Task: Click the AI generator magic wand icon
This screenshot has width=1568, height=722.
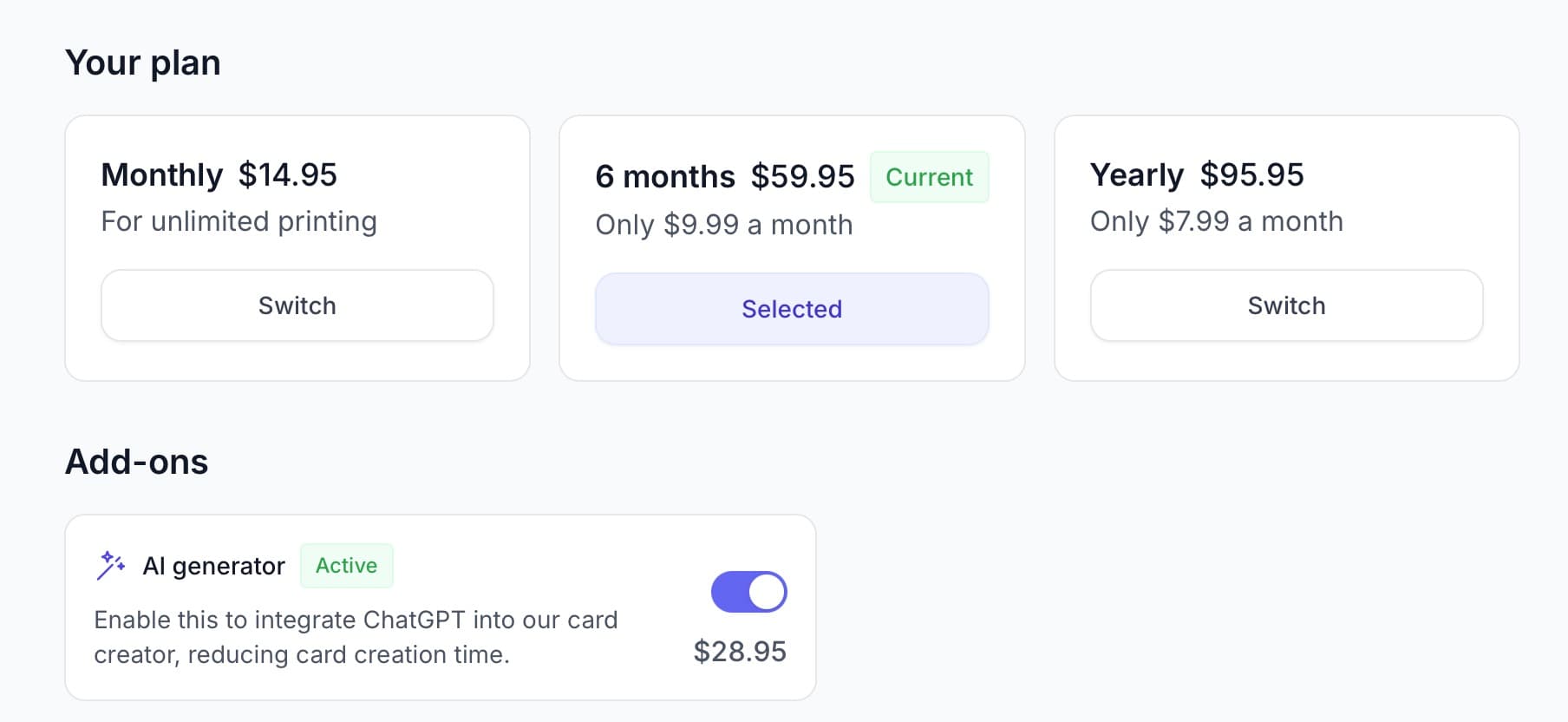Action: (x=111, y=566)
